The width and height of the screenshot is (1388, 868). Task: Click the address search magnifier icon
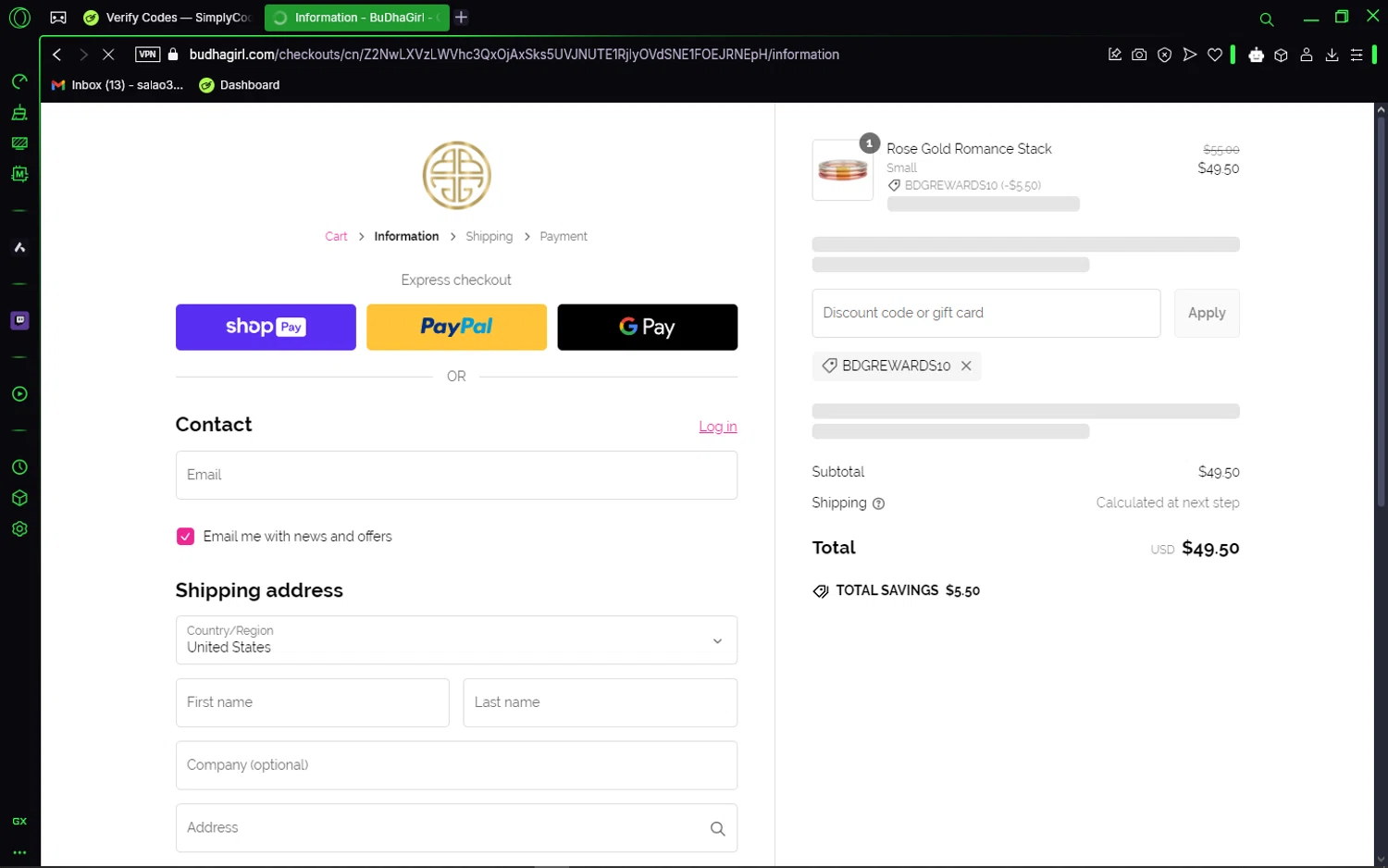coord(717,829)
